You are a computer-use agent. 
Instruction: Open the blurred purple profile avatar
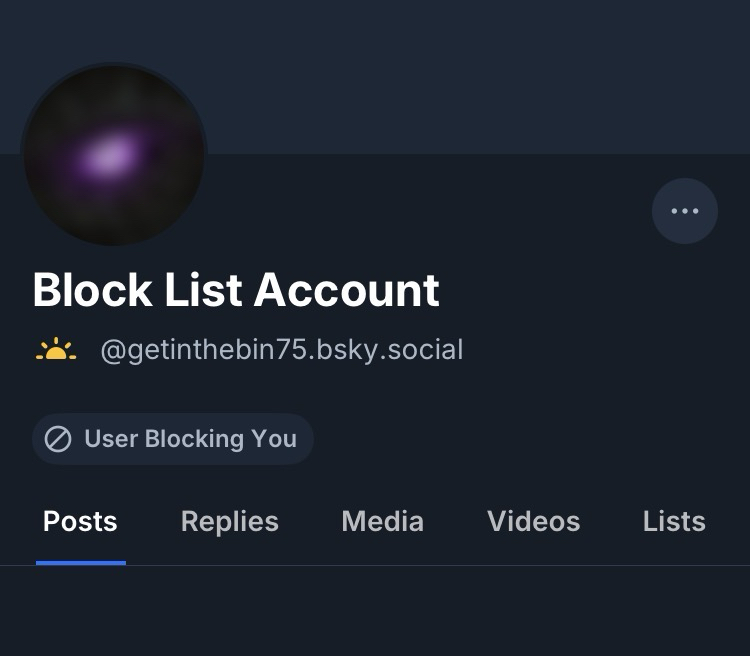click(x=114, y=155)
